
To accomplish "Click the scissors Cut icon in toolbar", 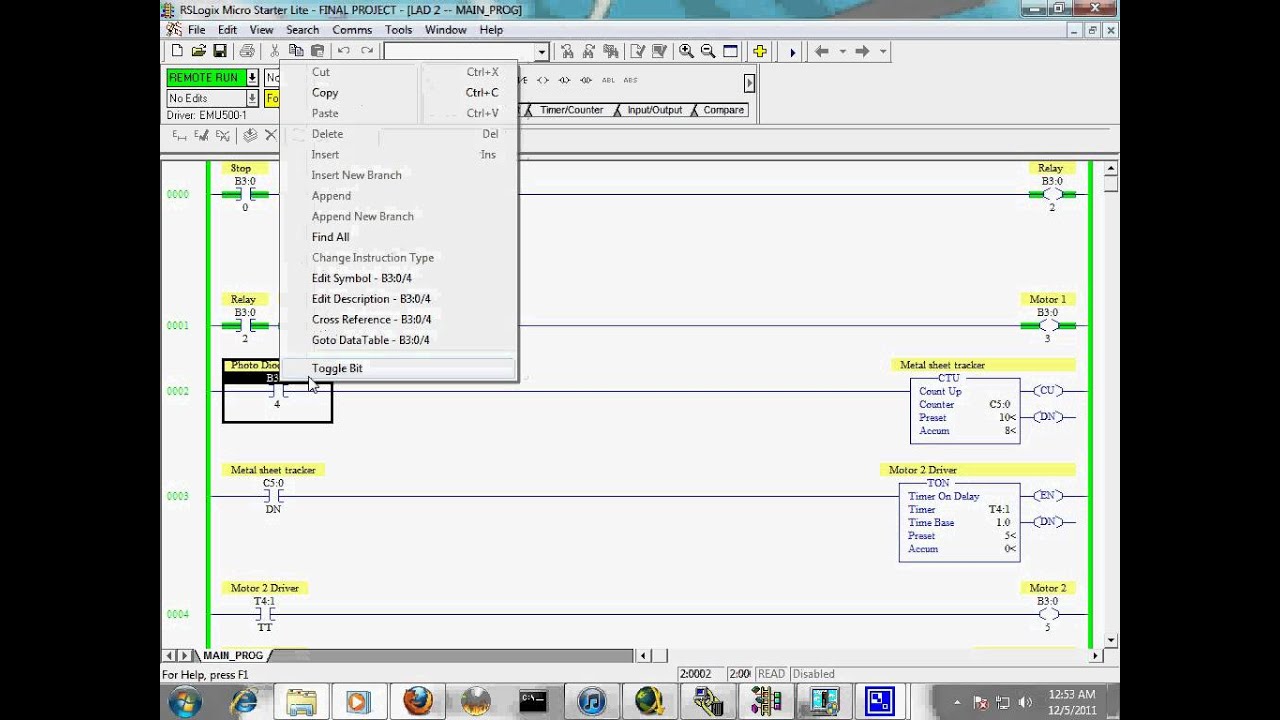I will [274, 51].
